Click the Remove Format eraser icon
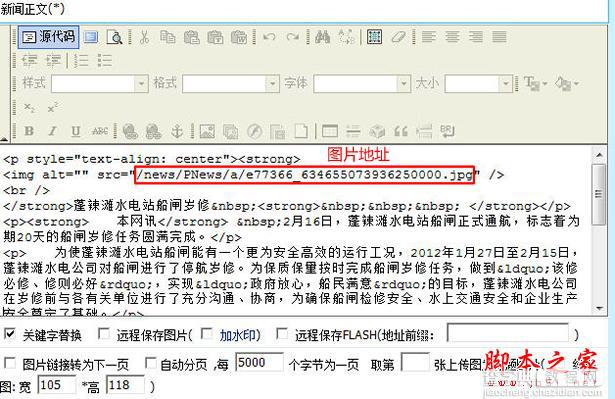Viewport: 615px width, 399px height. (398, 37)
